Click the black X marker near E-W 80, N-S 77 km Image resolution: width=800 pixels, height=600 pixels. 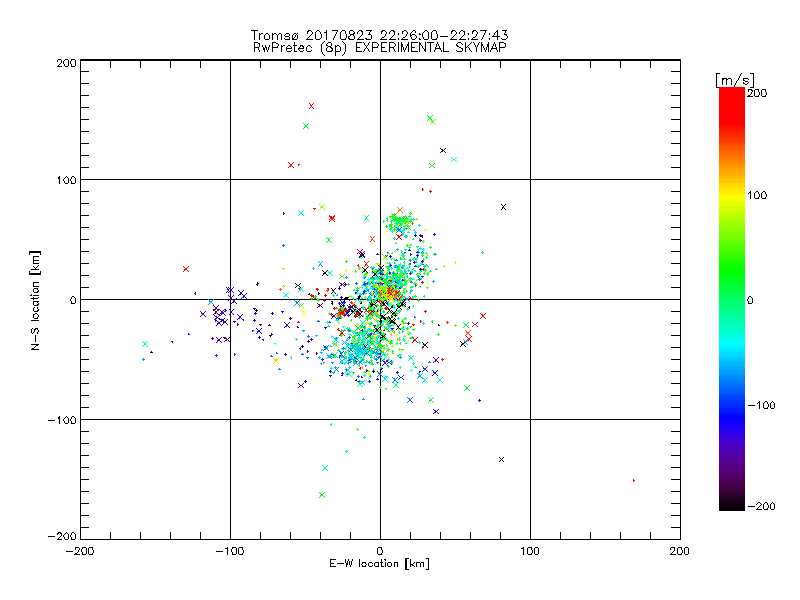tap(504, 207)
